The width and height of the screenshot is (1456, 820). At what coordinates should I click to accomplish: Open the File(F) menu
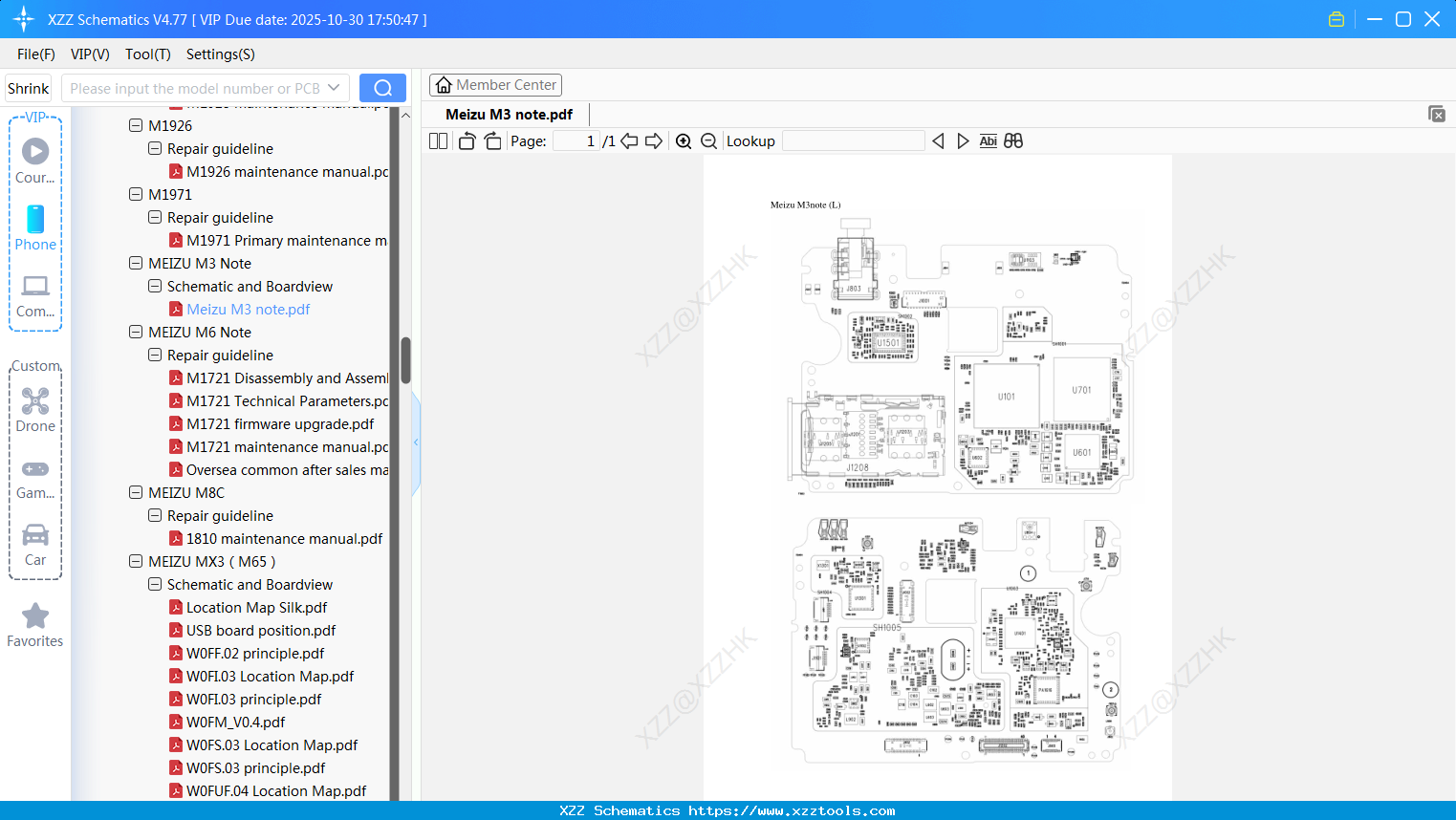click(x=36, y=54)
